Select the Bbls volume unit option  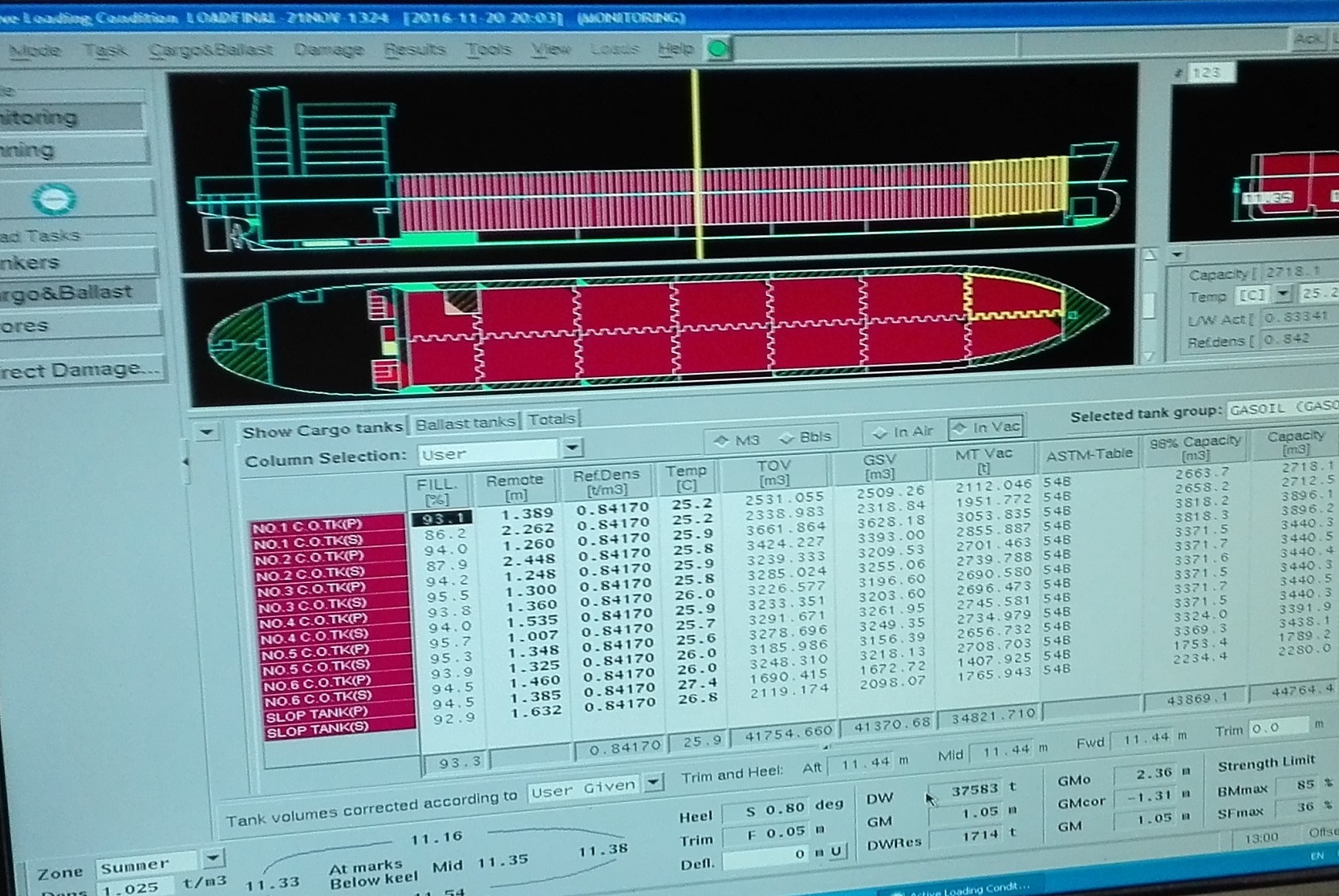(805, 437)
